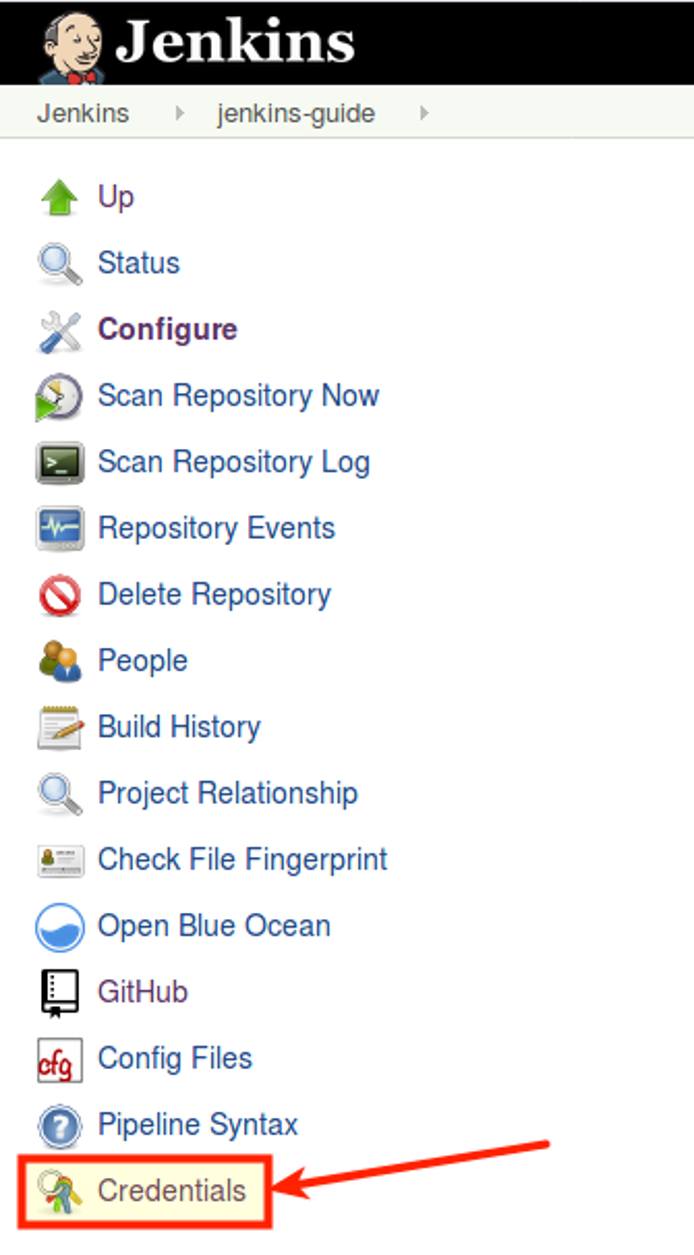Click the Check File Fingerprint card icon
The image size is (694, 1255).
pos(62,859)
